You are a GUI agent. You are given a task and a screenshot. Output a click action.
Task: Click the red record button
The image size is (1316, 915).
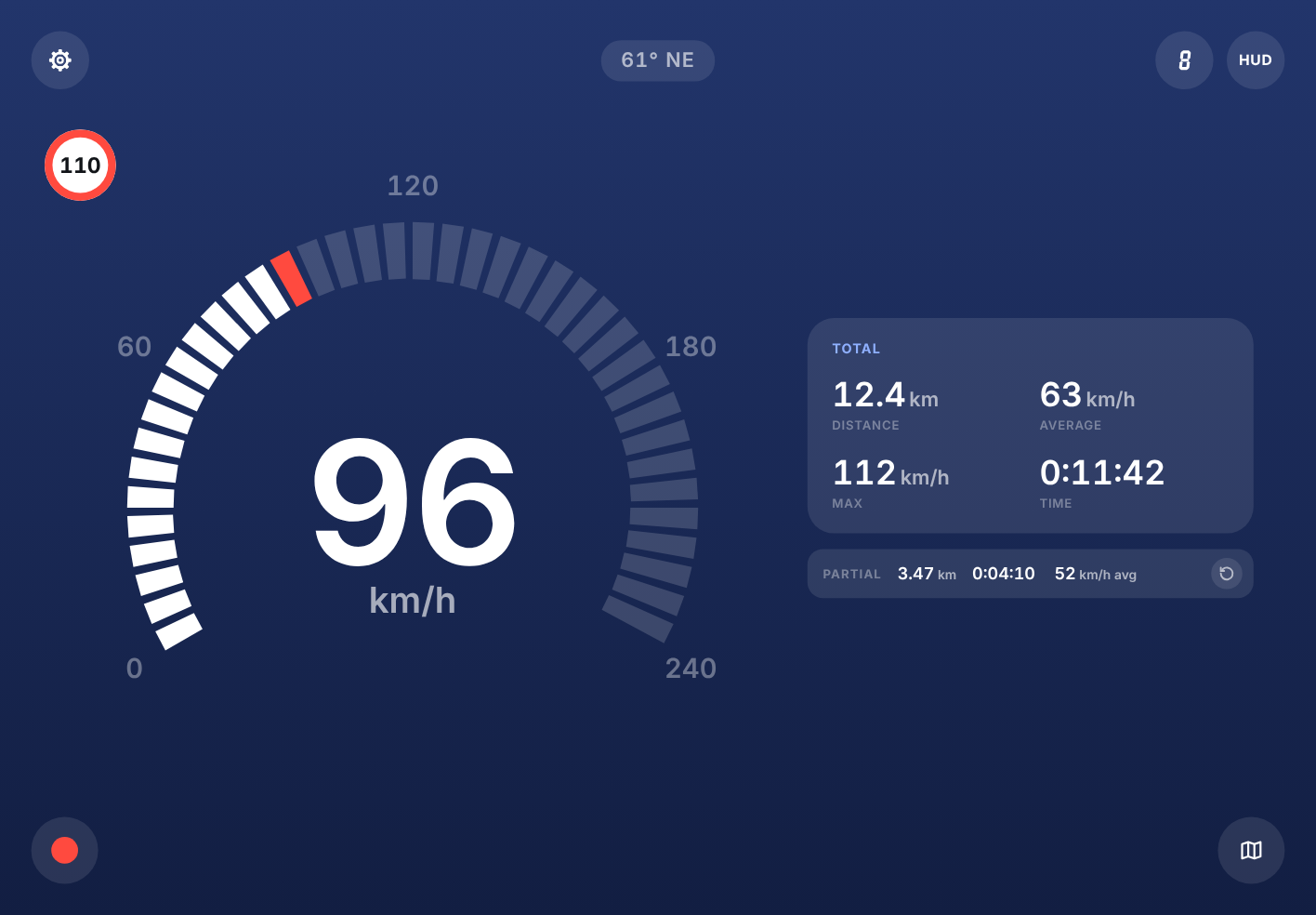(x=65, y=850)
